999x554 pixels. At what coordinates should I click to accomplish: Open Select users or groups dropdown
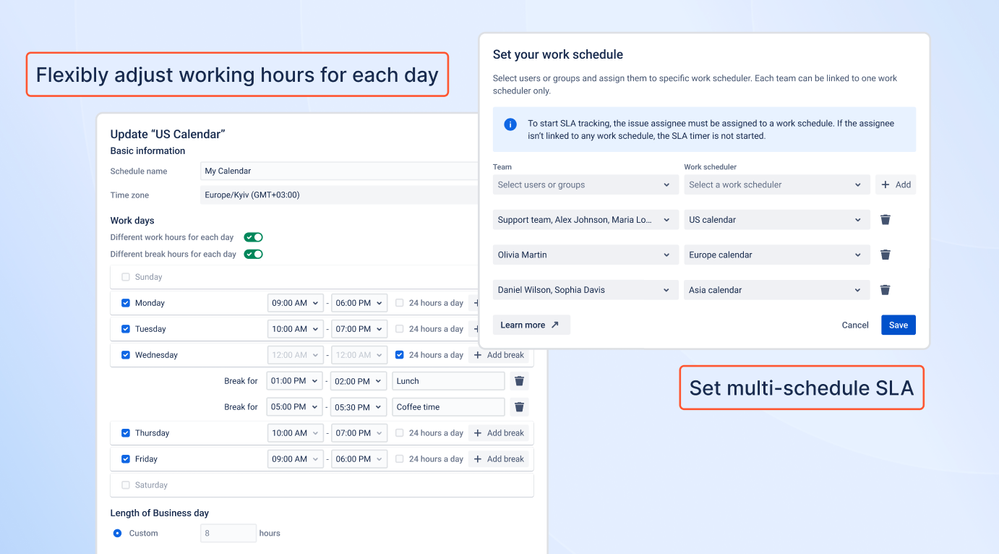[x=584, y=185]
